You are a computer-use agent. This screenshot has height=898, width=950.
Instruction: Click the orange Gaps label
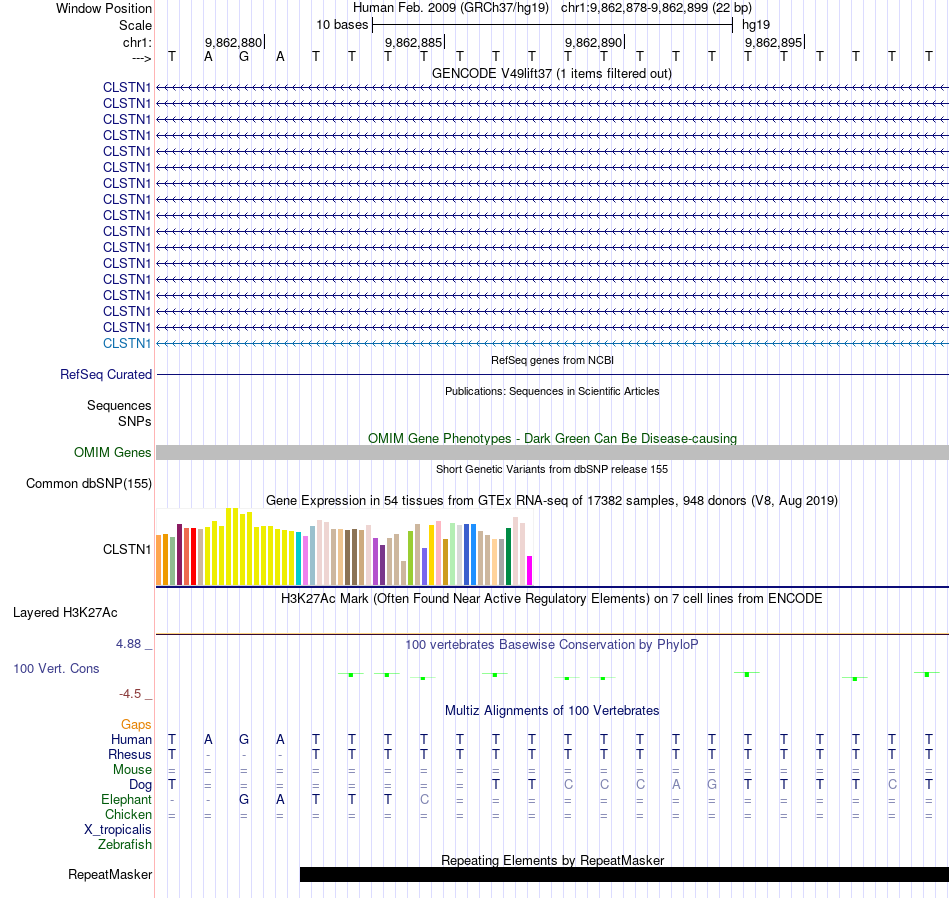pos(136,725)
